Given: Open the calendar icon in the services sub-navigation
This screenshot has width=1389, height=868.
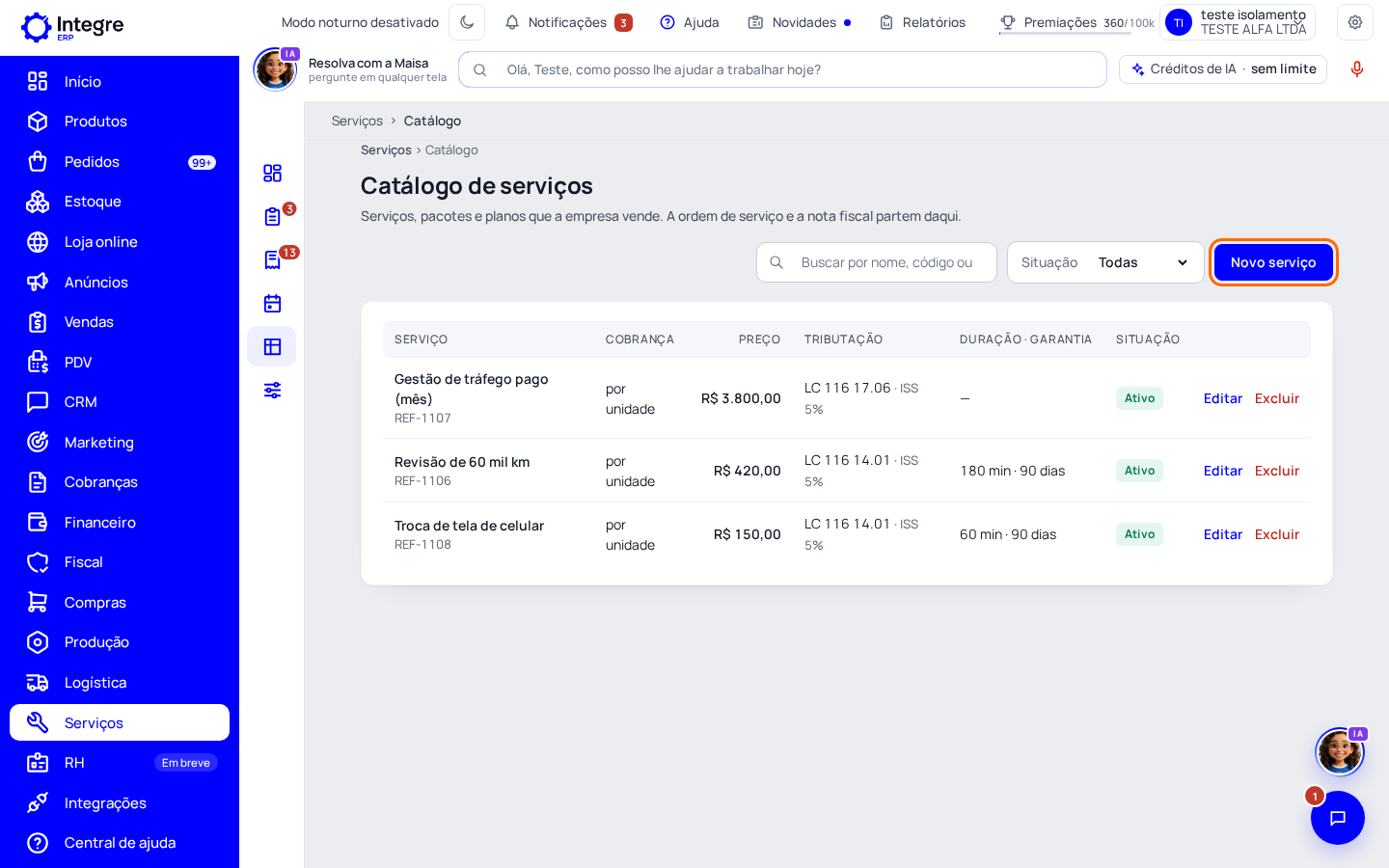Looking at the screenshot, I should point(272,304).
